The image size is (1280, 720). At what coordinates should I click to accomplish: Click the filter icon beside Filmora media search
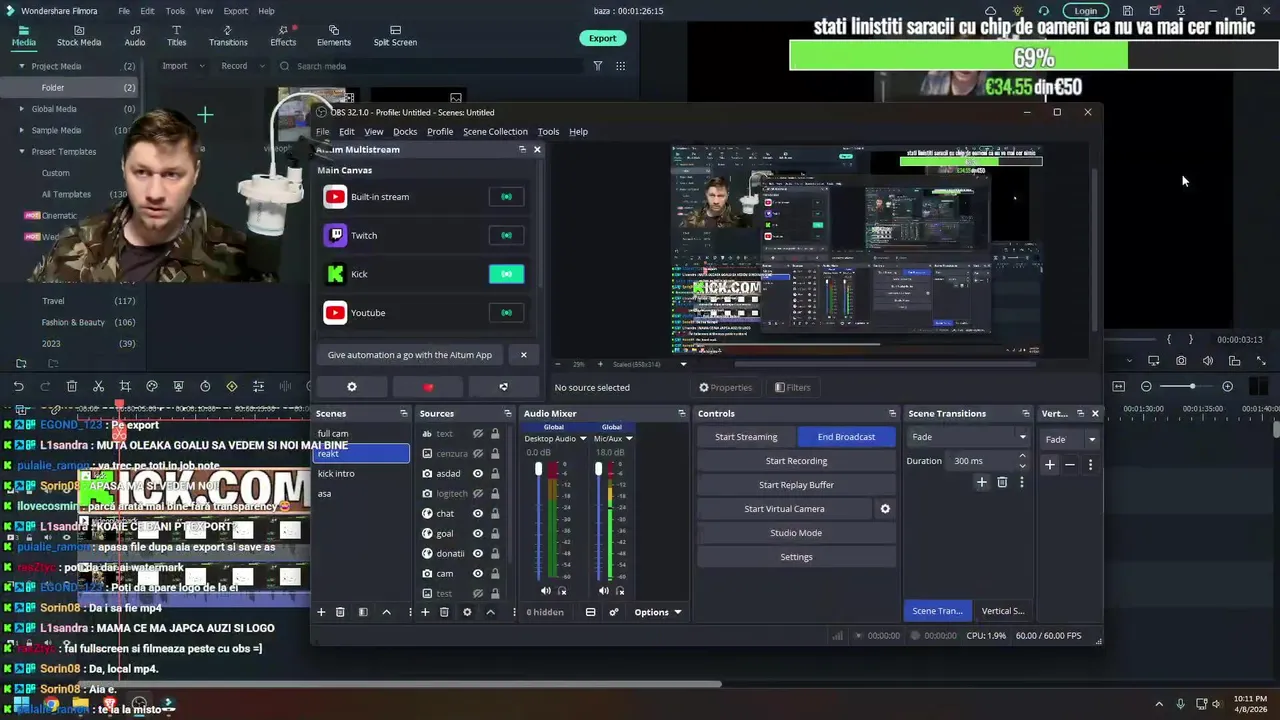[x=598, y=66]
